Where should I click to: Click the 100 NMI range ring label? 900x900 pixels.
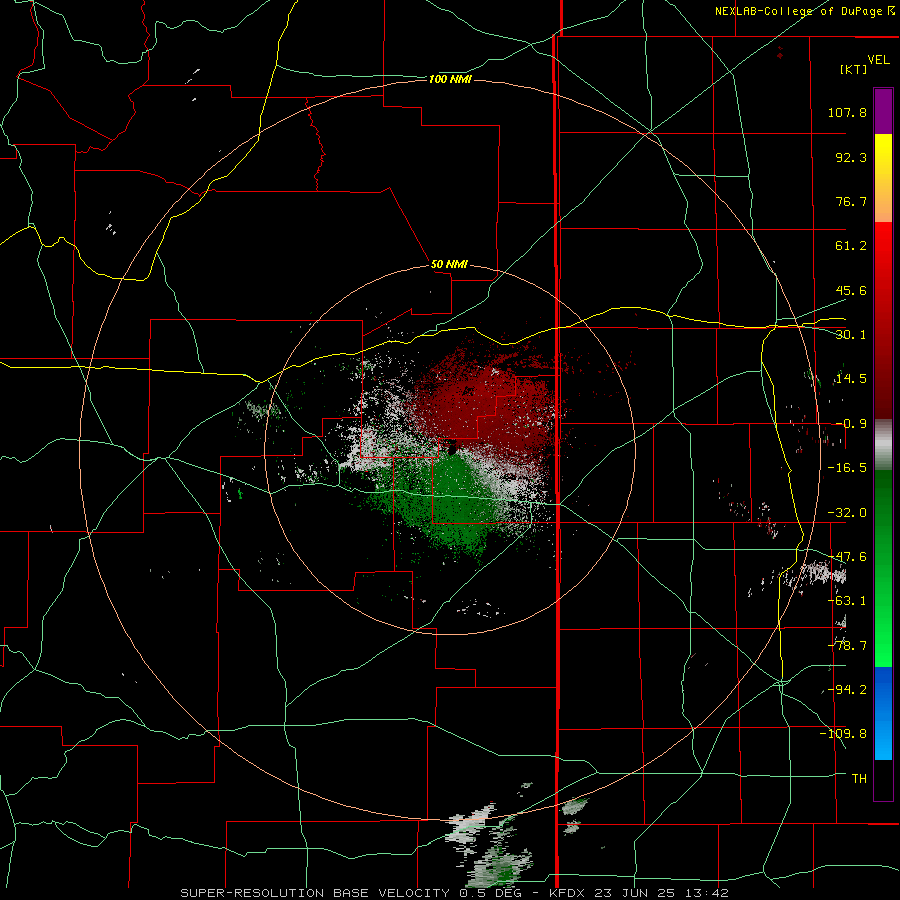(450, 79)
